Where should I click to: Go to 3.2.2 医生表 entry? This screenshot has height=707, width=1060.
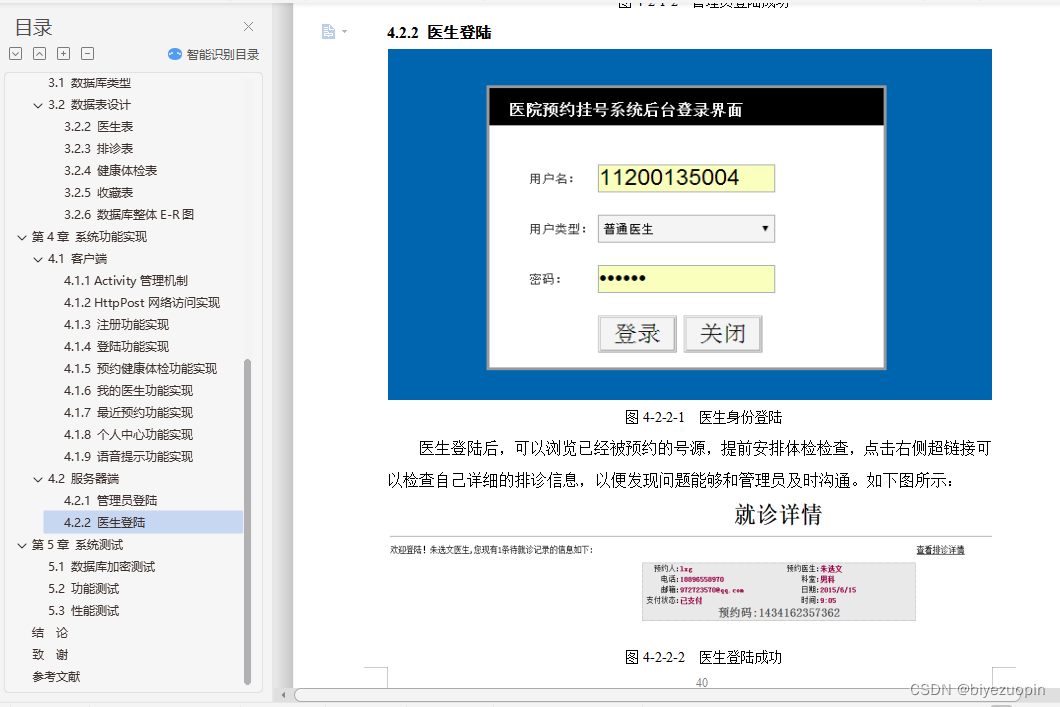99,127
